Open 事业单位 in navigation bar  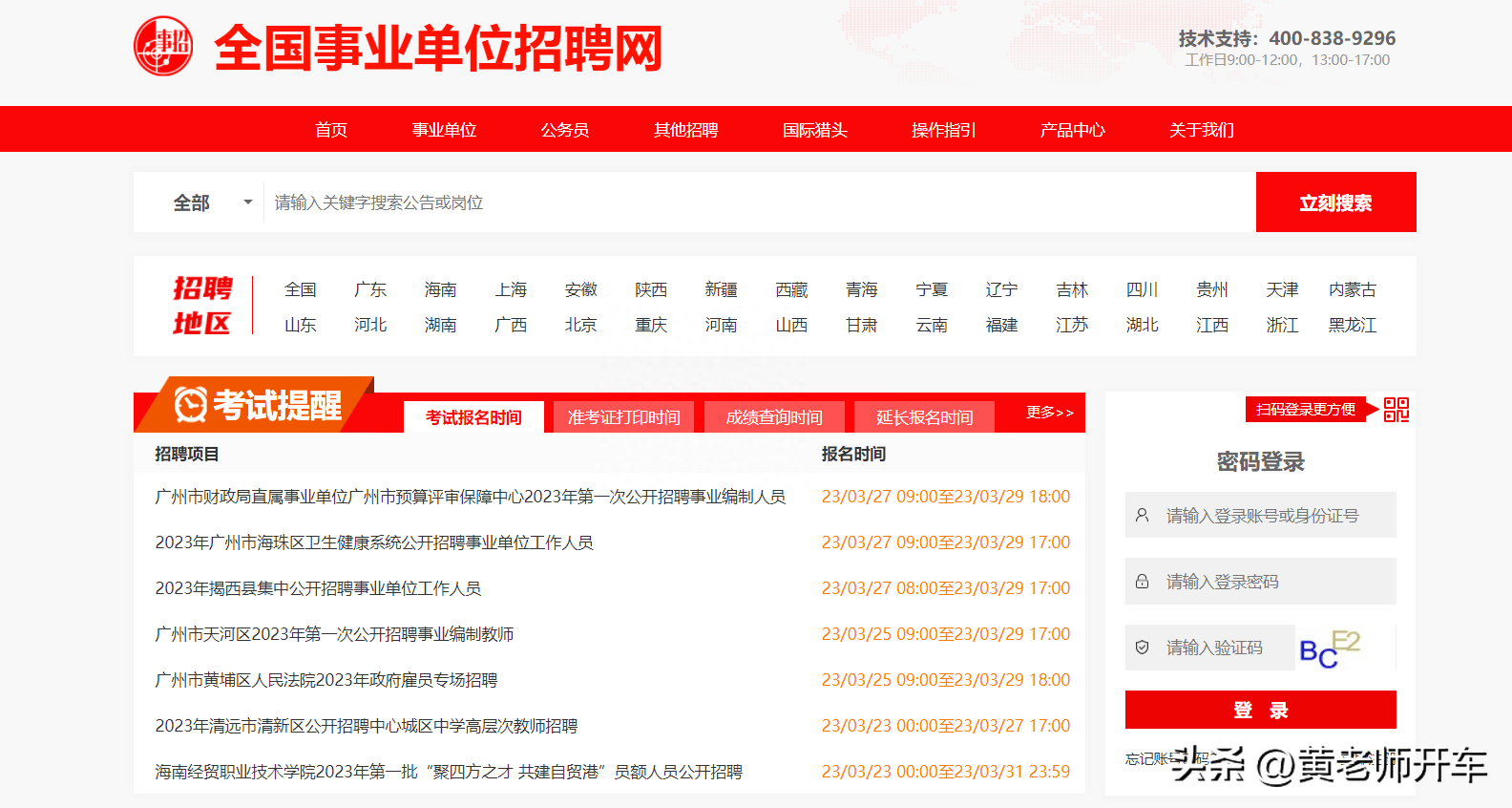point(444,130)
